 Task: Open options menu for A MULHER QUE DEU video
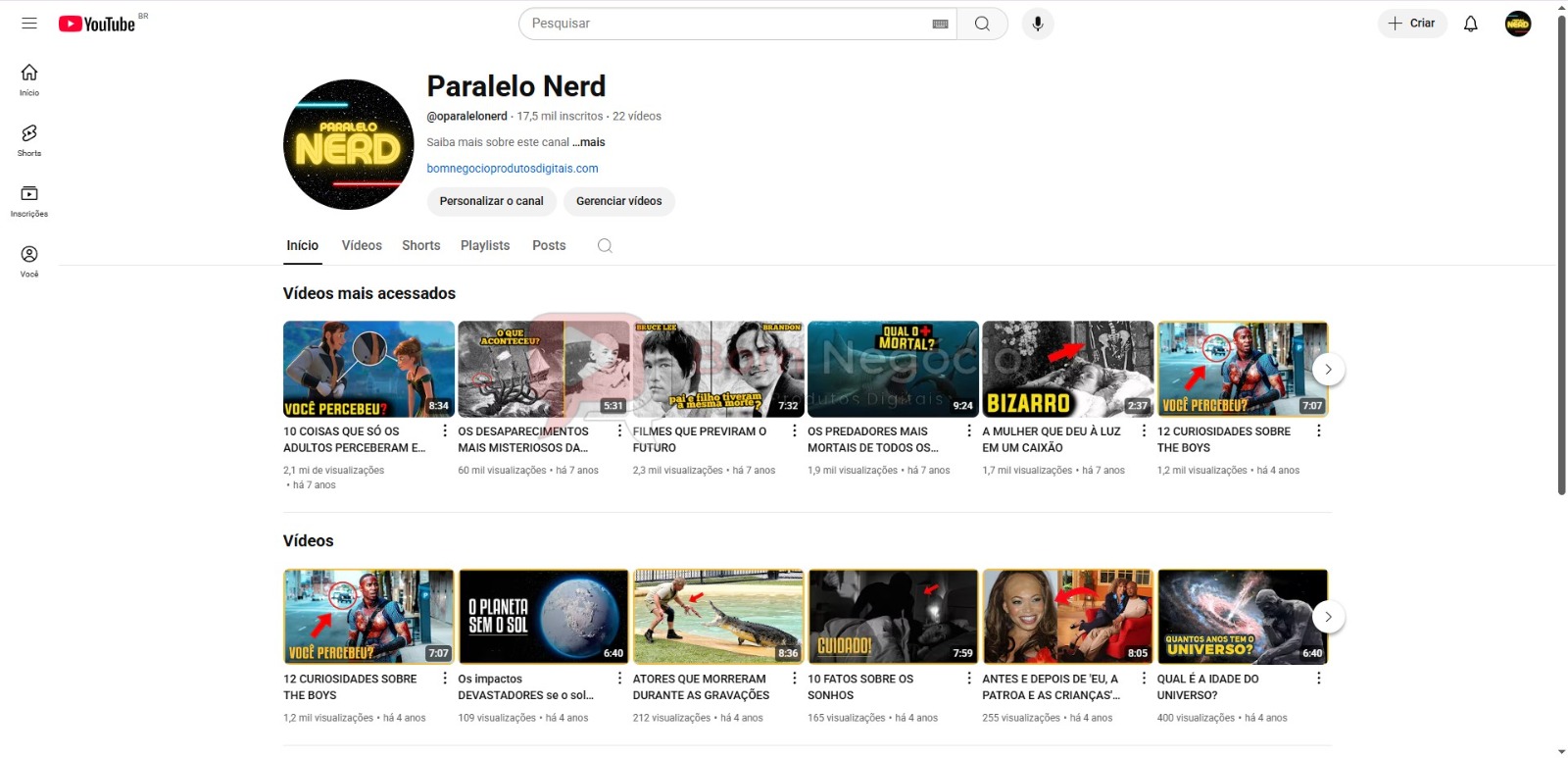click(1144, 430)
